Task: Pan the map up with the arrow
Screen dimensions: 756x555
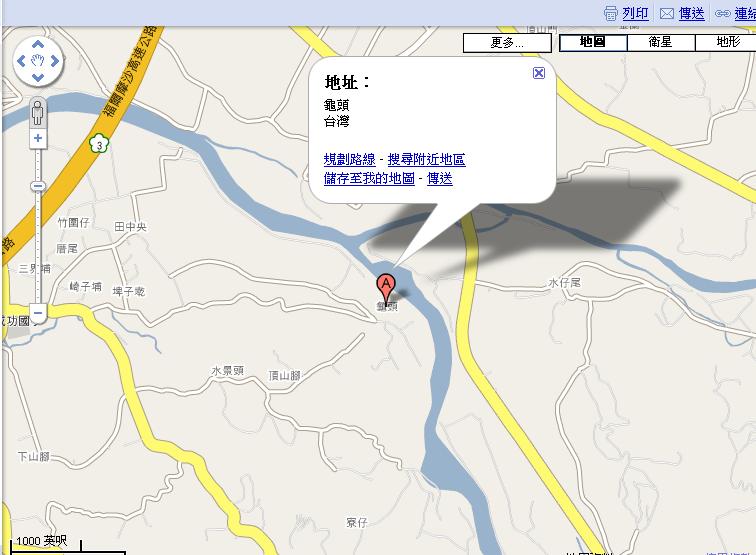Action: [x=38, y=45]
